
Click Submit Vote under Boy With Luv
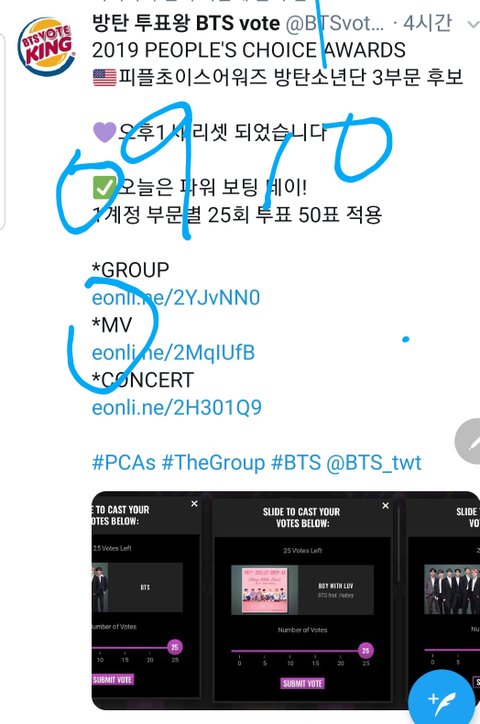[x=302, y=683]
